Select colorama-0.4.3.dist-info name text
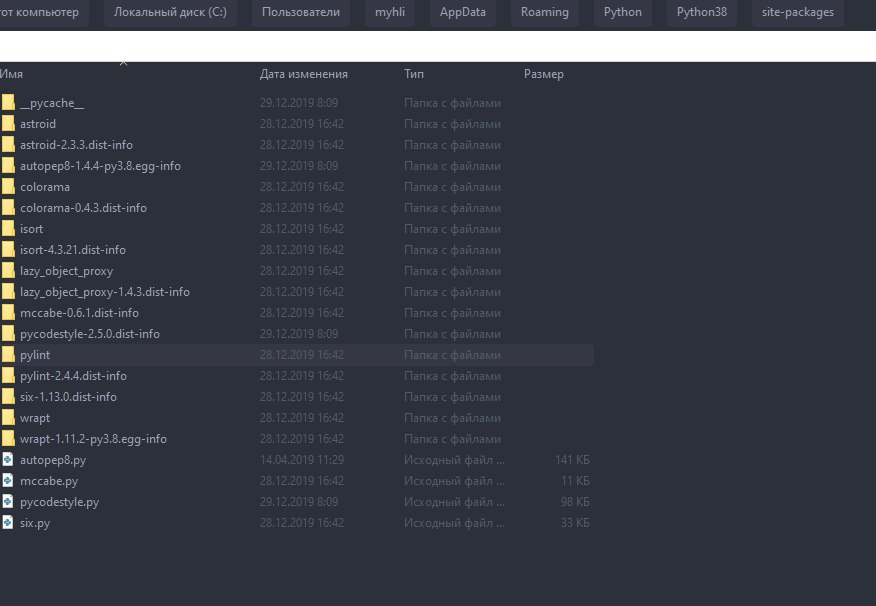 83,208
